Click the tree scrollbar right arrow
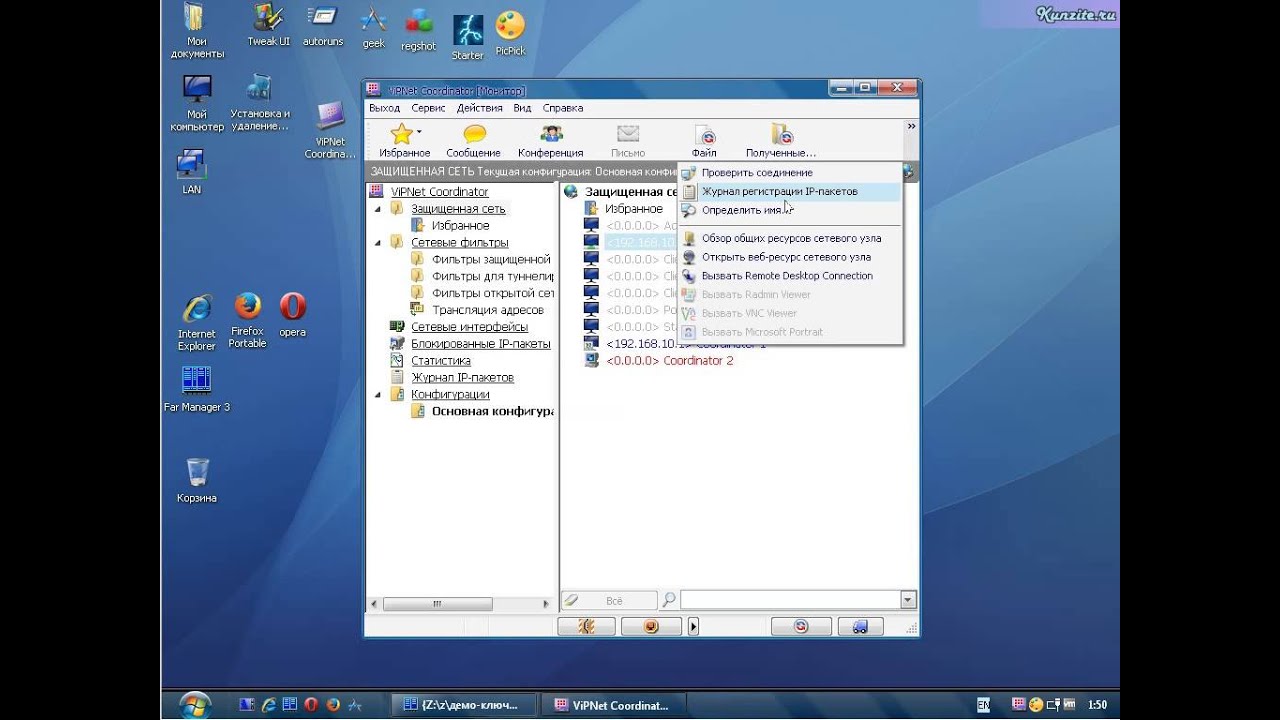The width and height of the screenshot is (1280, 720). tap(547, 604)
